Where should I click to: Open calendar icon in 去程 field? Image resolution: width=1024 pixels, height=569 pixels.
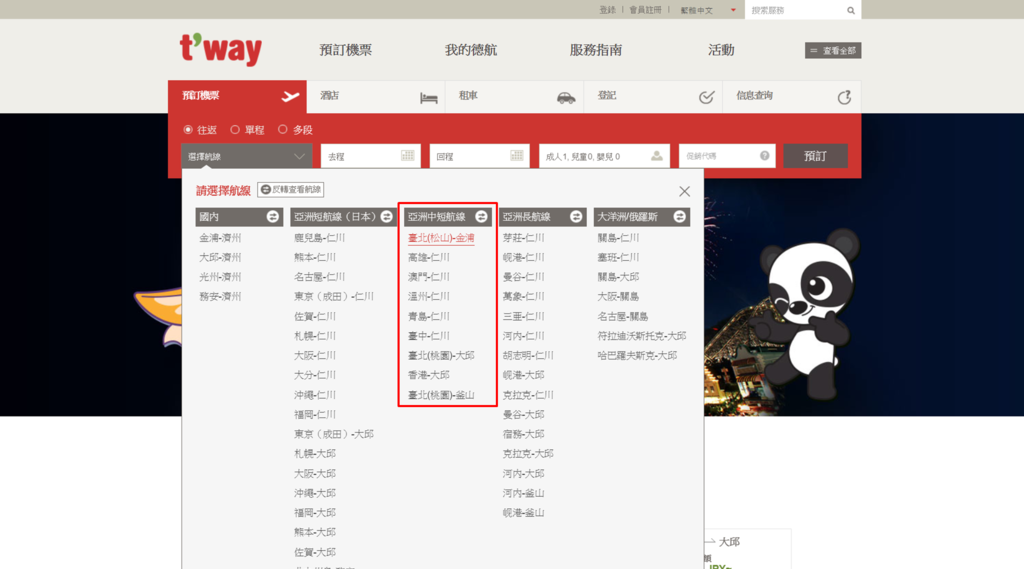coord(408,155)
